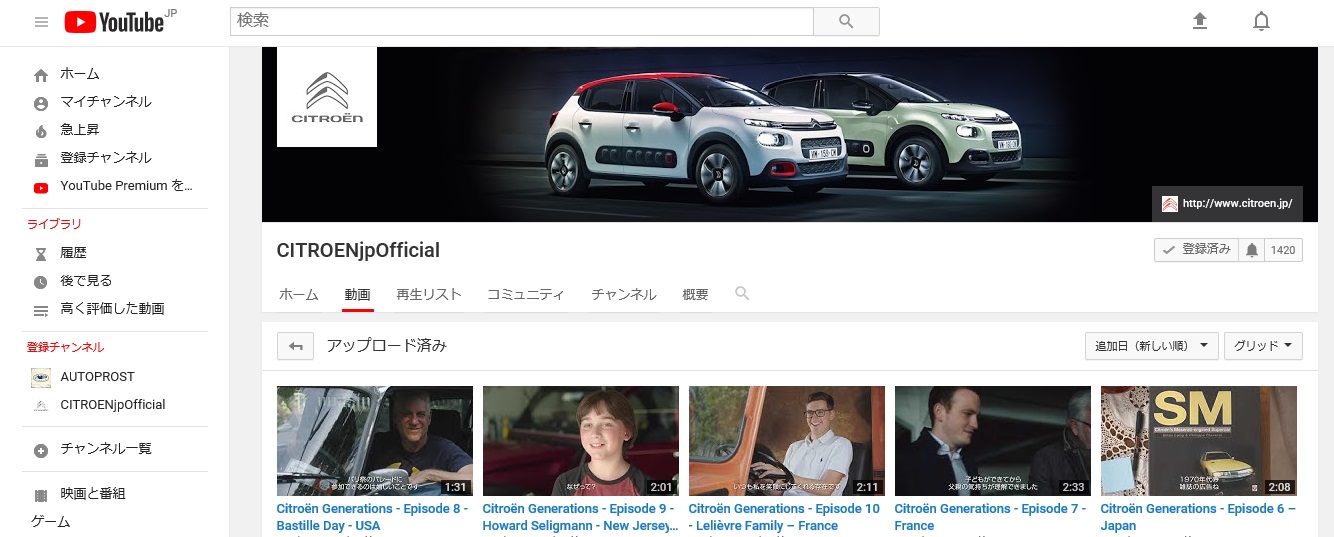
Task: Play the Episode 9 boy thumbnail
Action: 581,441
